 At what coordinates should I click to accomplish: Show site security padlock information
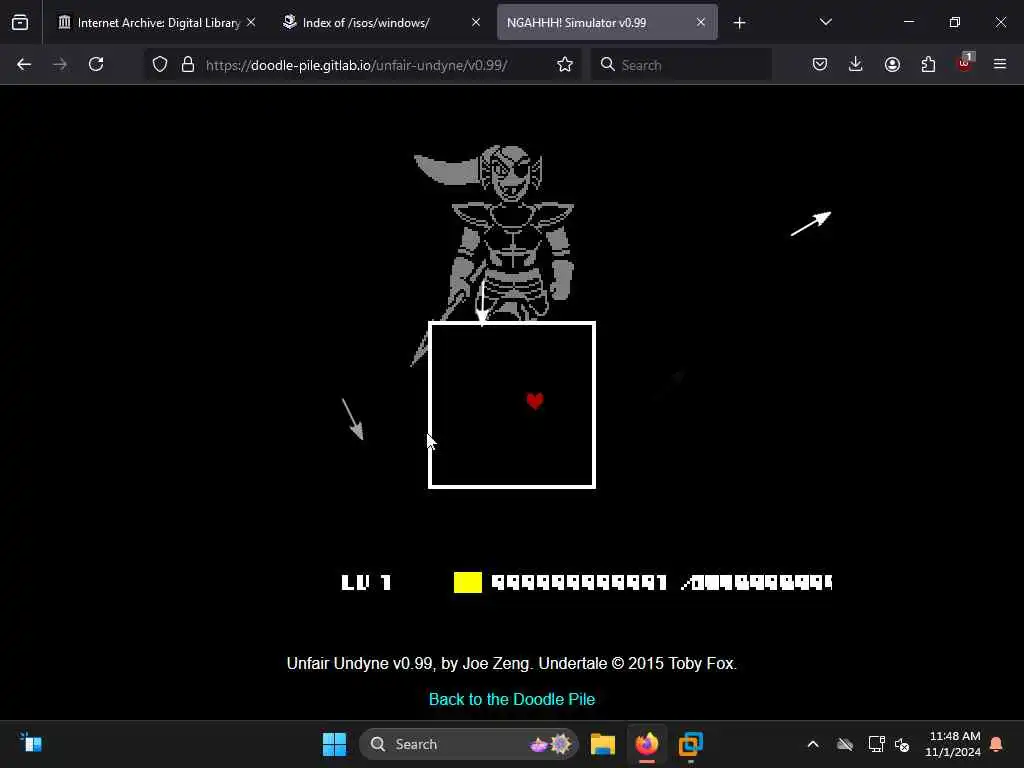tap(188, 65)
